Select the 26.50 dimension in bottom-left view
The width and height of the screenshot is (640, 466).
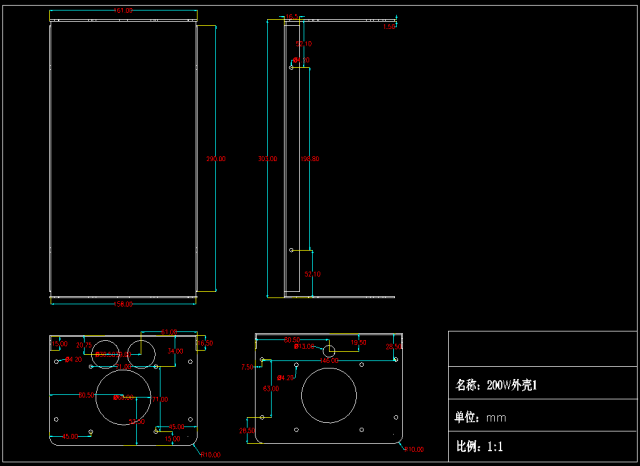(x=204, y=343)
